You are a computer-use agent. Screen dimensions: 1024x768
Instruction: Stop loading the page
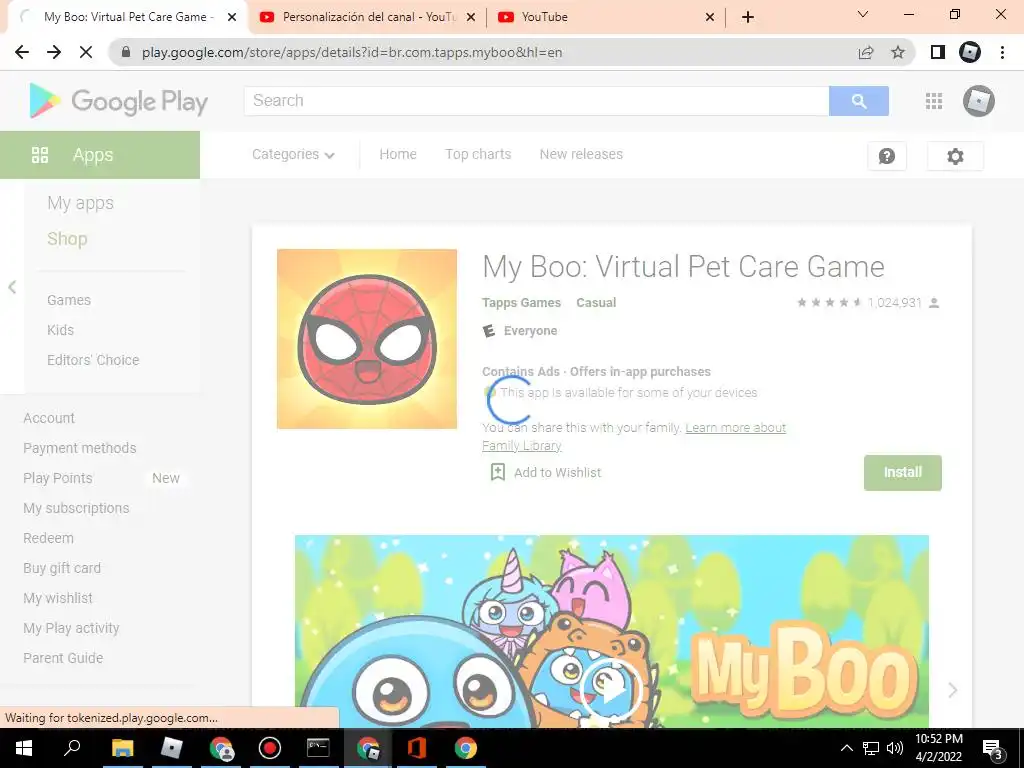click(x=86, y=52)
